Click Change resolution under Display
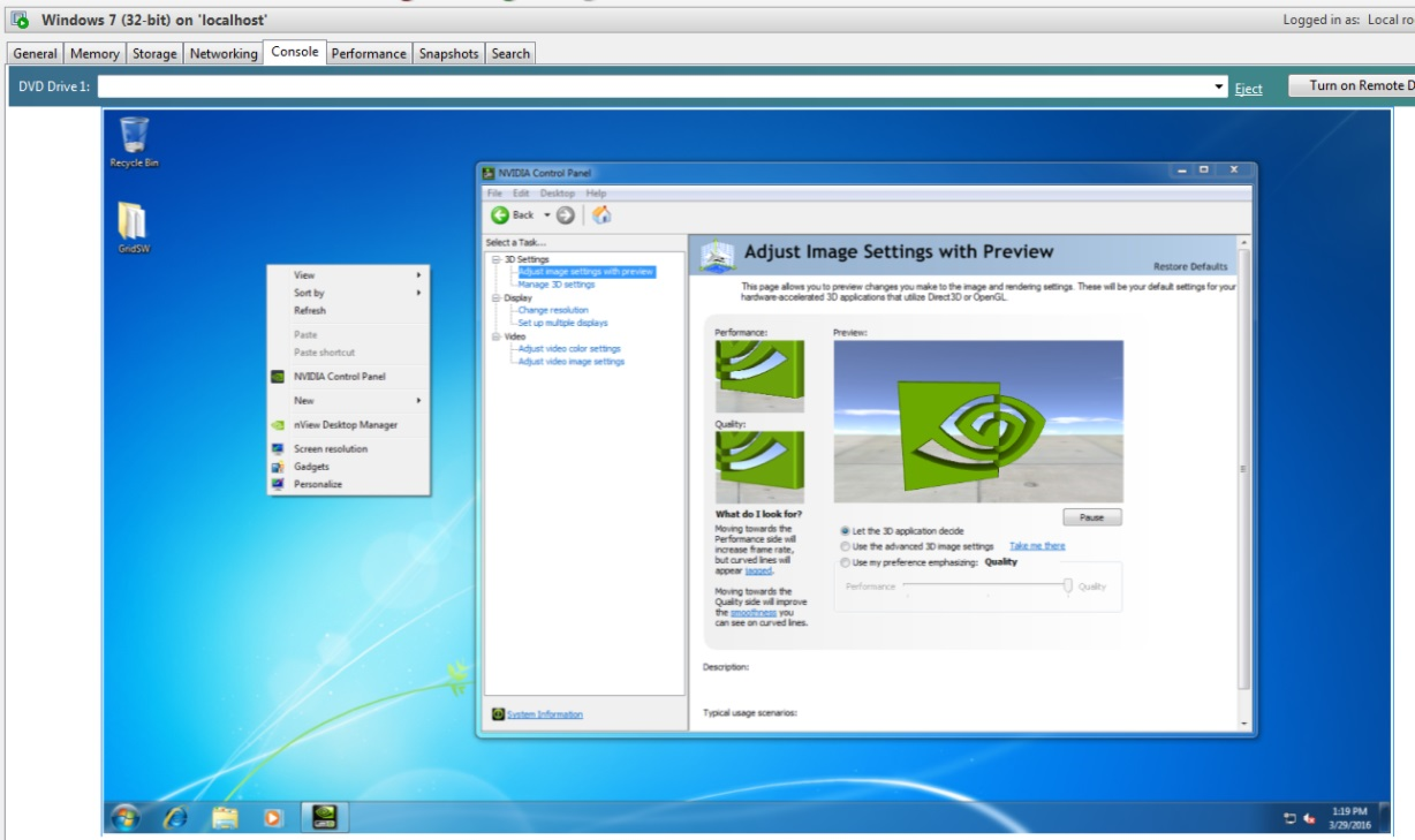 click(x=553, y=309)
